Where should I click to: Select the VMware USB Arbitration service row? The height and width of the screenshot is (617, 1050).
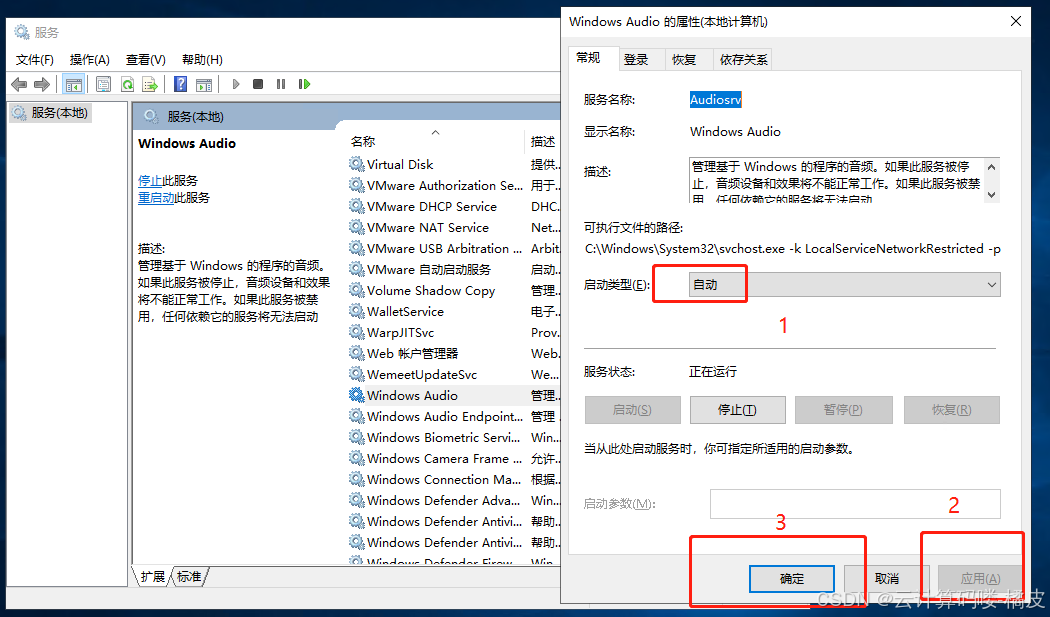tap(454, 248)
